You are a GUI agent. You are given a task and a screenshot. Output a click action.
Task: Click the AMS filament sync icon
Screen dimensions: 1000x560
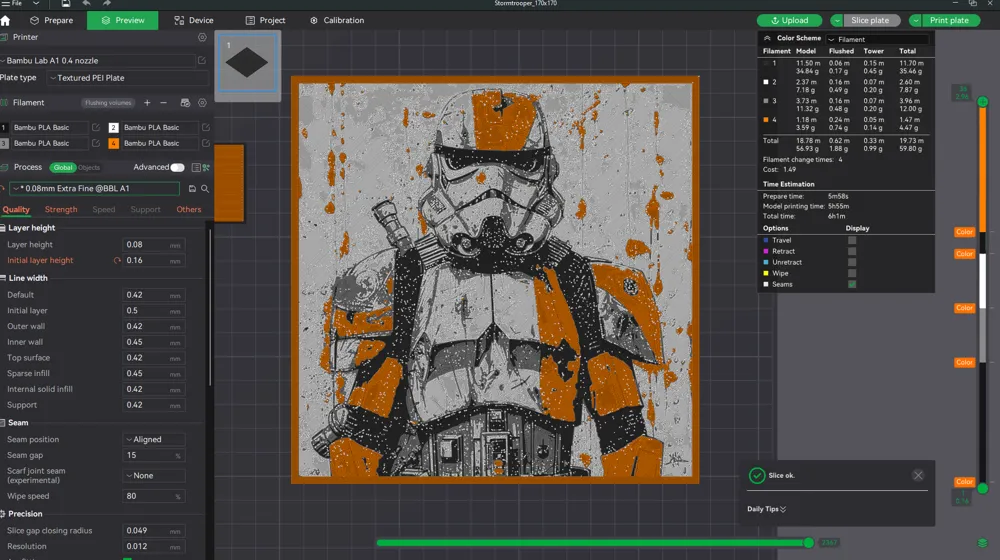[x=185, y=103]
